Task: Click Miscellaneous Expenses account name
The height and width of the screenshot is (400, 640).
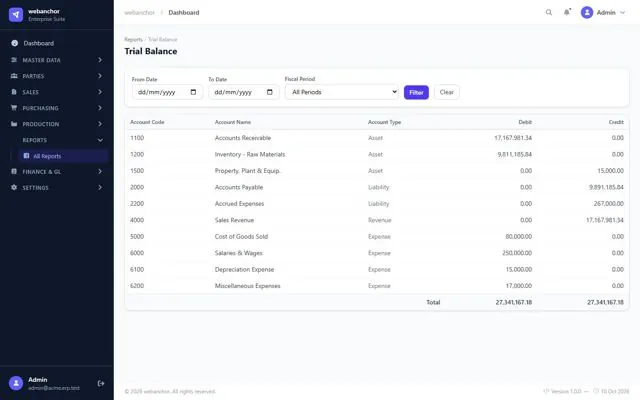Action: pos(247,286)
